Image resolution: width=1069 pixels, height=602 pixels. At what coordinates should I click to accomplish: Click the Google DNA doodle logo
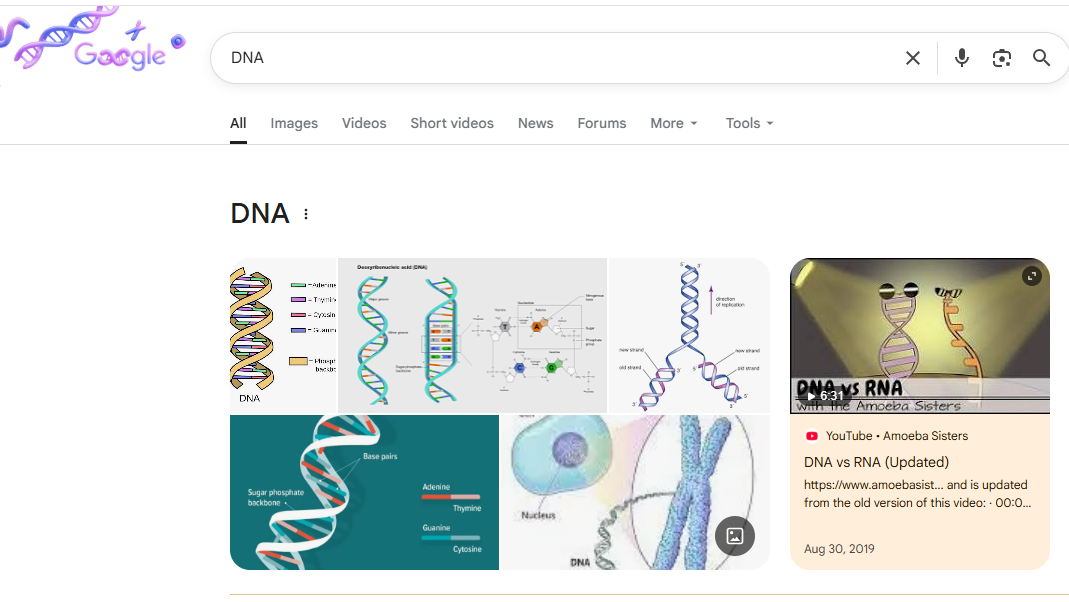click(x=95, y=46)
